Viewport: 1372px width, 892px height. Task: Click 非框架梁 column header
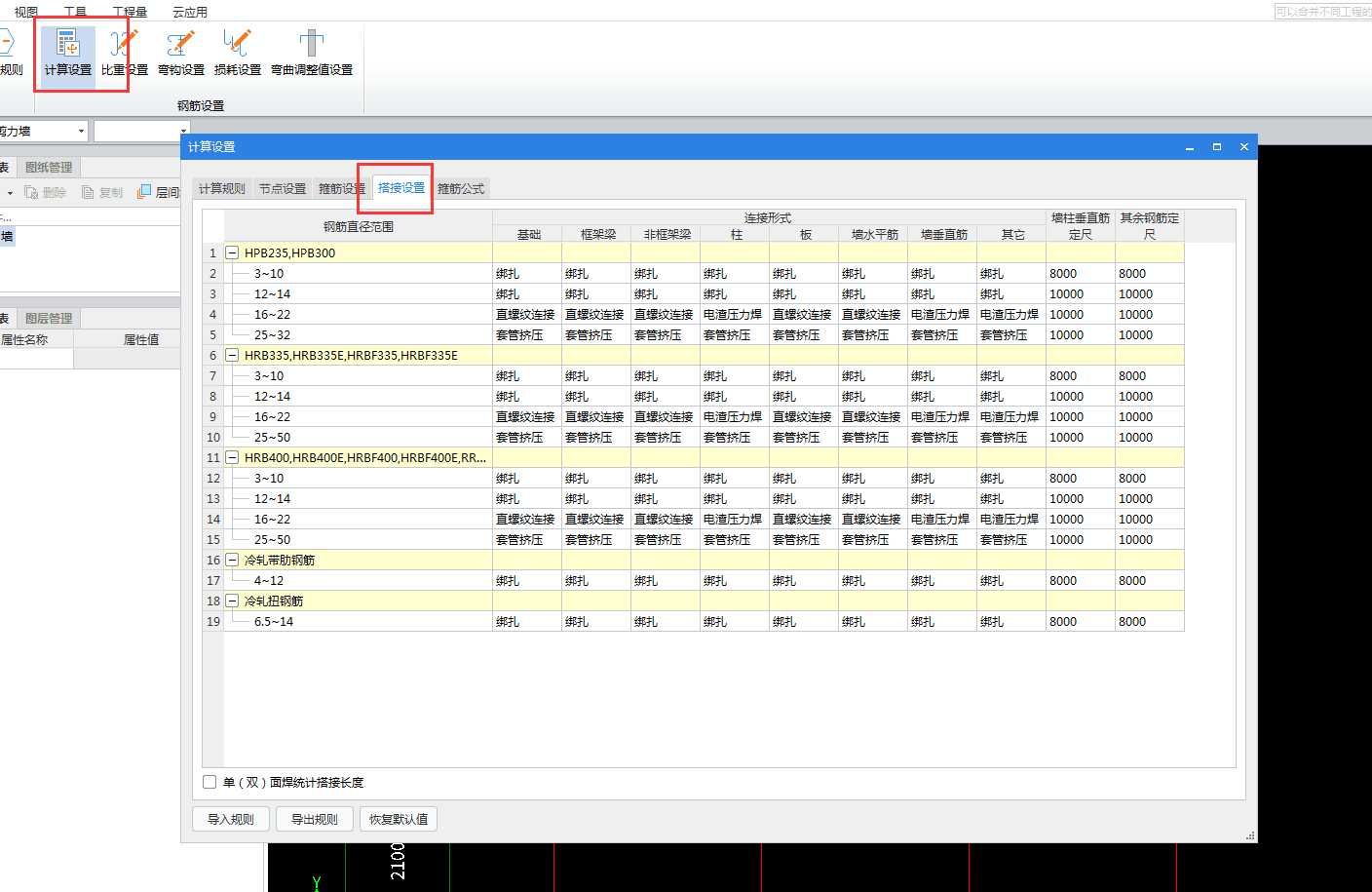pyautogui.click(x=666, y=234)
